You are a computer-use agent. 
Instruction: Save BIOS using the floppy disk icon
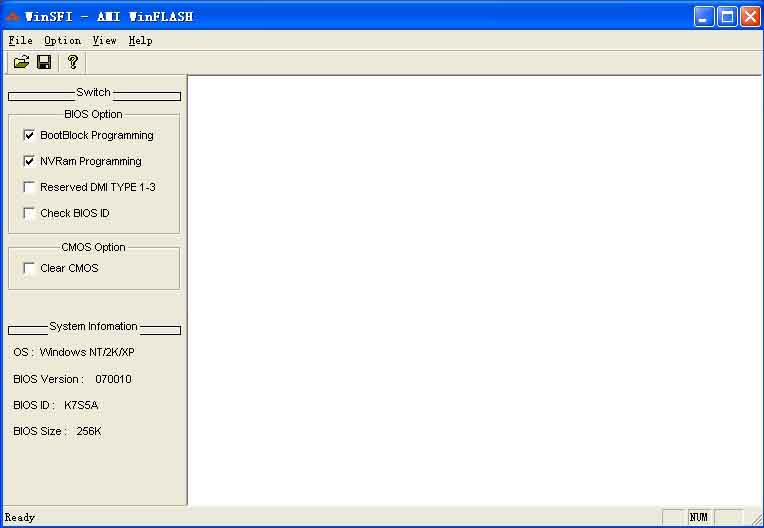pyautogui.click(x=44, y=62)
